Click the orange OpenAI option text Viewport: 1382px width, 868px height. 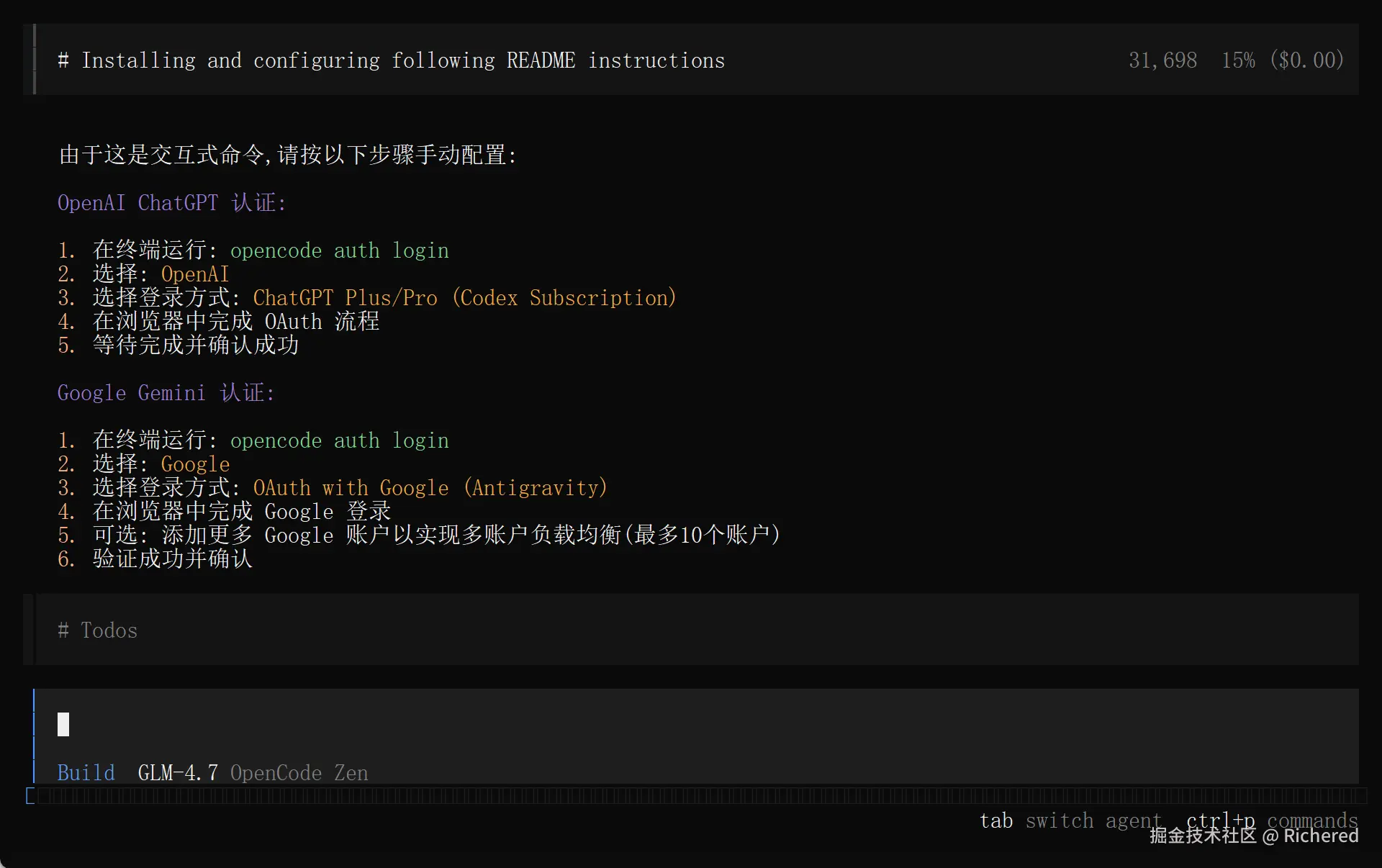coord(194,274)
